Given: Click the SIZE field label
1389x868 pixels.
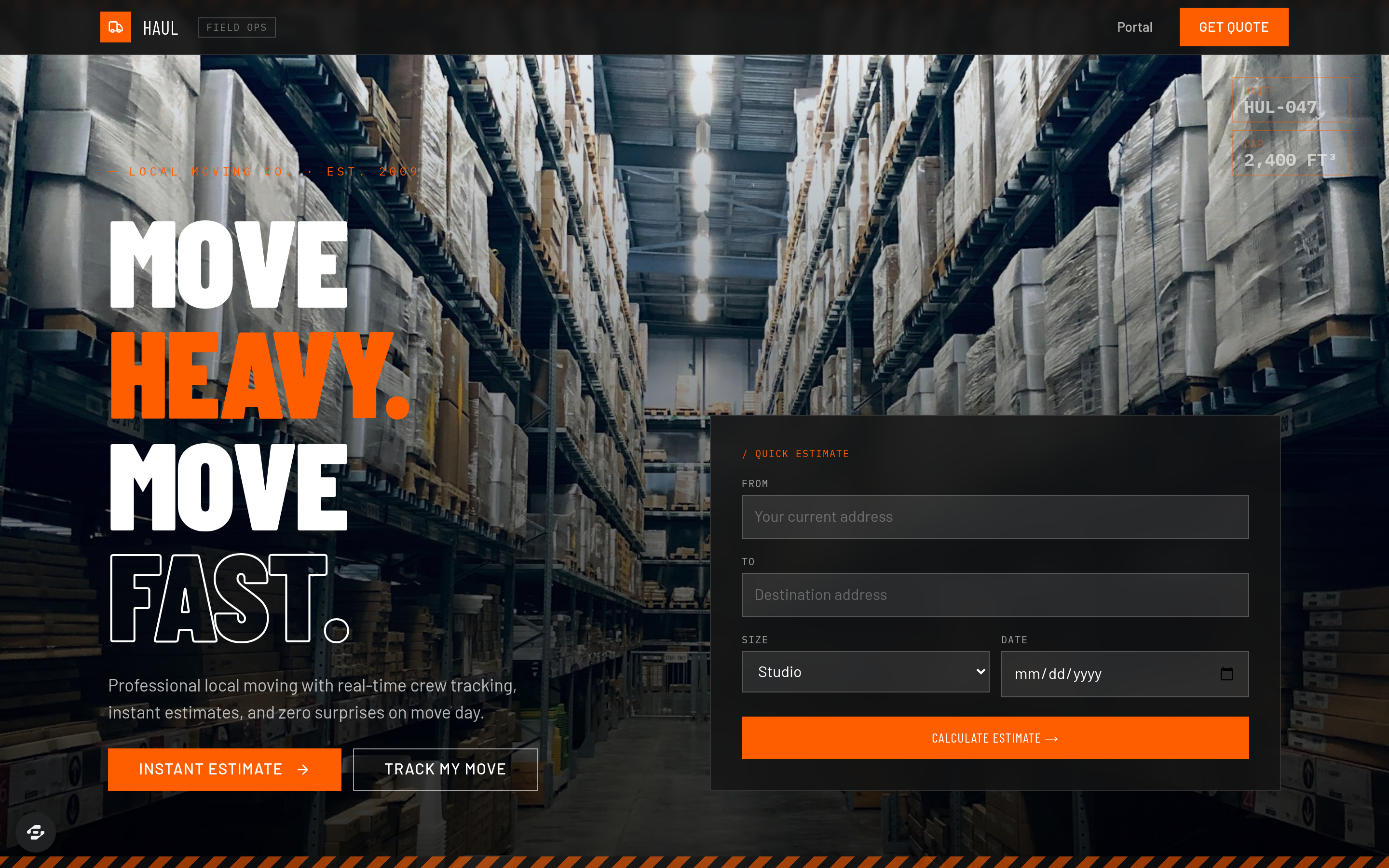Looking at the screenshot, I should [x=755, y=639].
